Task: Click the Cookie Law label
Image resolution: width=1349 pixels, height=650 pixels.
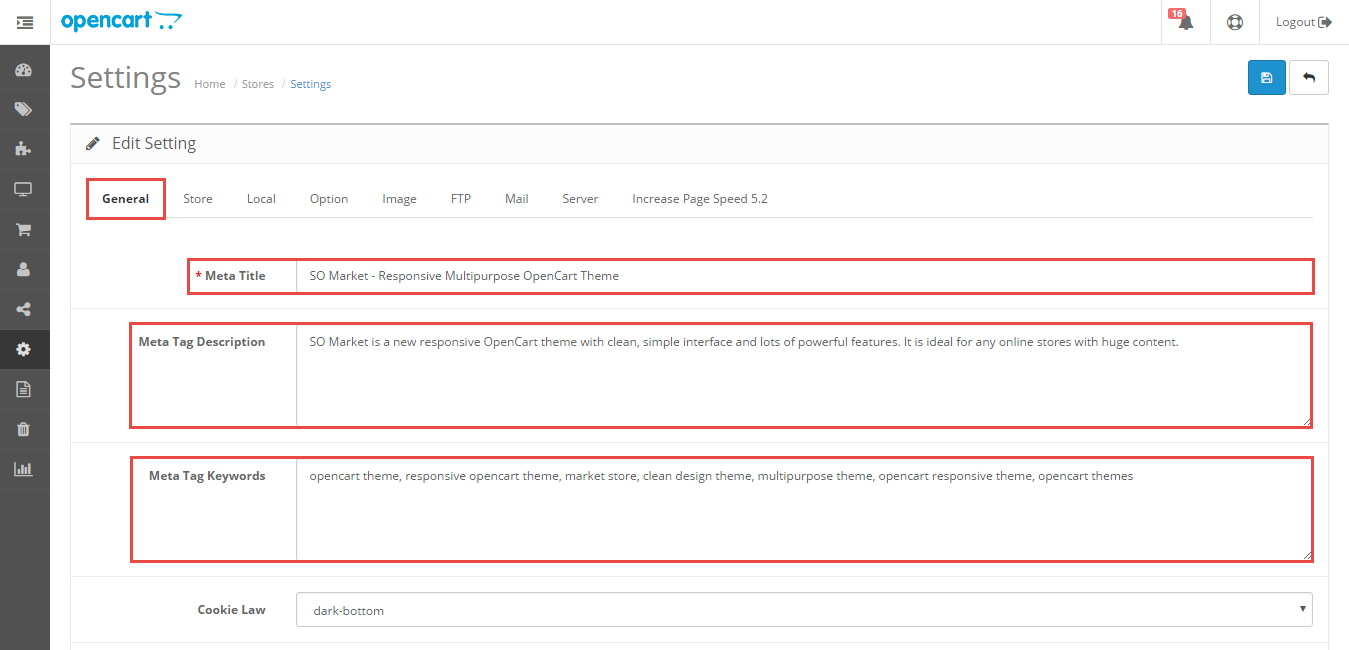Action: tap(231, 609)
